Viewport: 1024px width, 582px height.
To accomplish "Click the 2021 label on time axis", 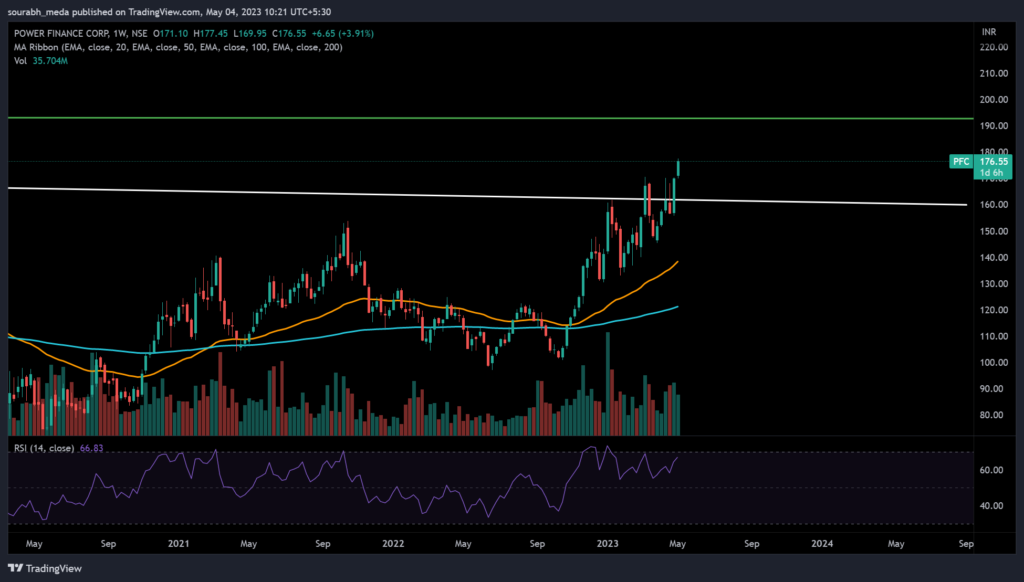I will point(178,543).
